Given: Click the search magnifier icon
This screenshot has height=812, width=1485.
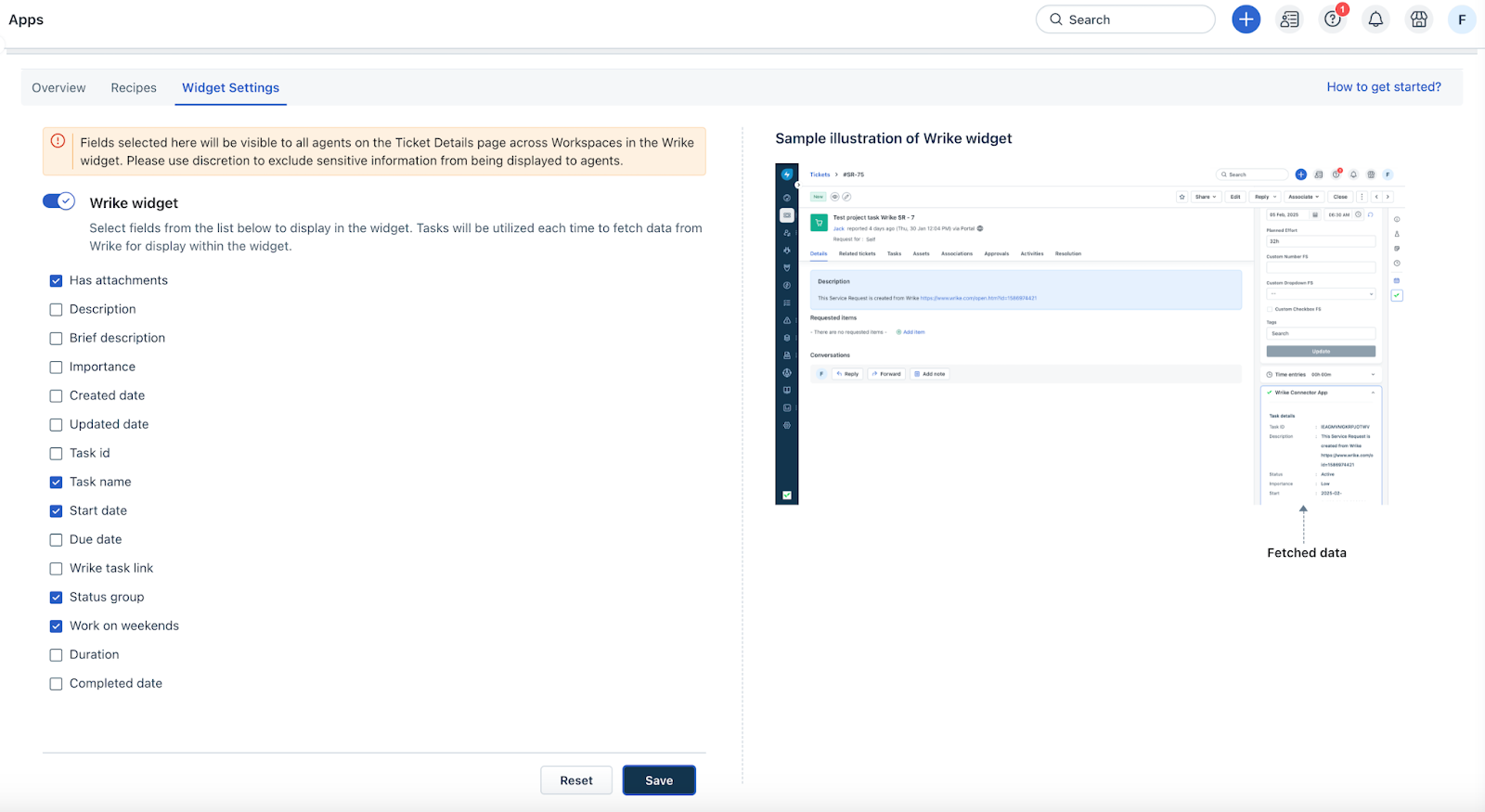Looking at the screenshot, I should click(x=1056, y=19).
